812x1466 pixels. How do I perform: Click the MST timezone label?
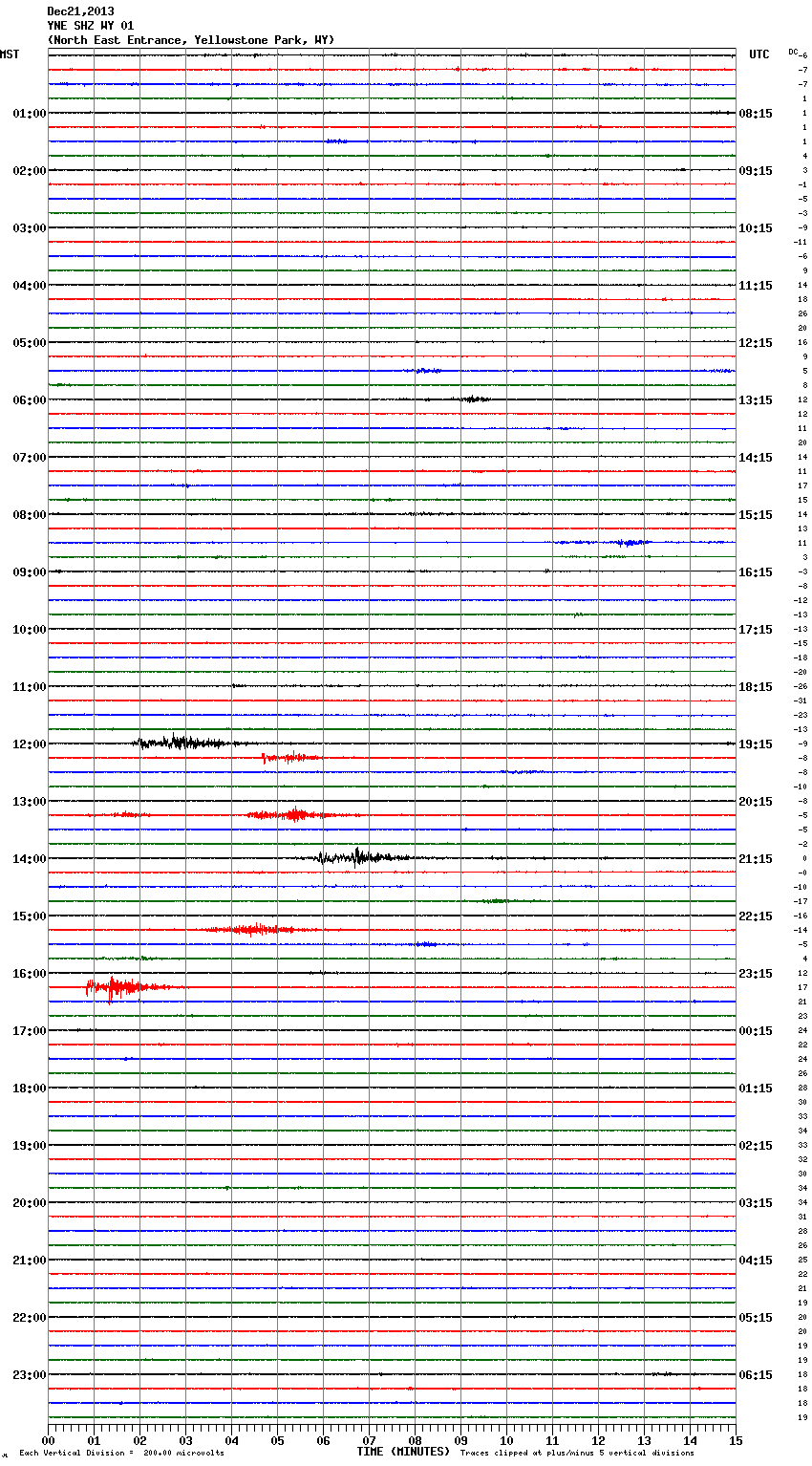pyautogui.click(x=10, y=54)
